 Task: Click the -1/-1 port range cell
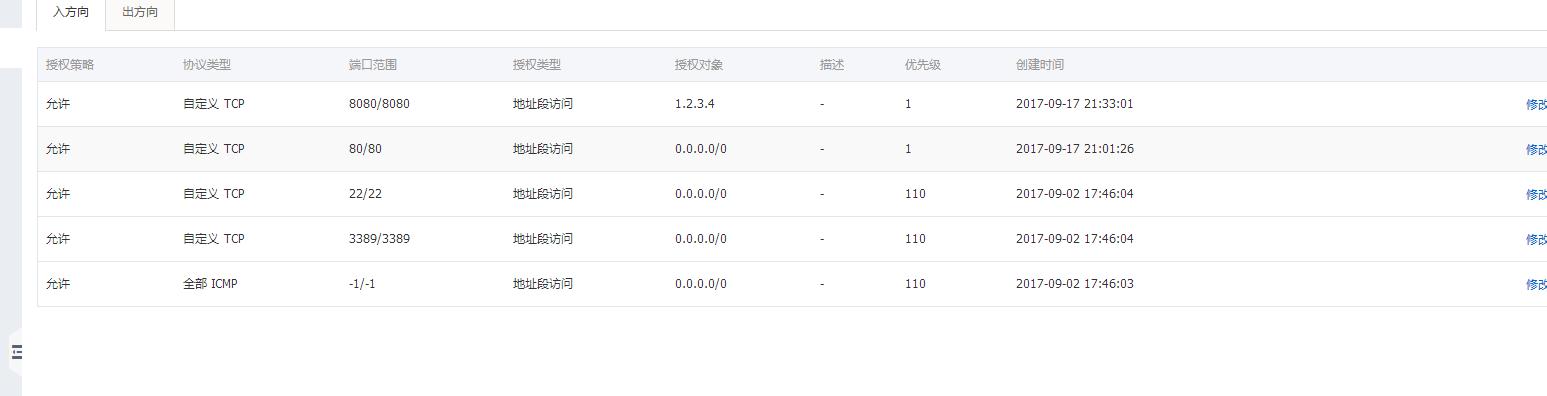click(x=362, y=284)
